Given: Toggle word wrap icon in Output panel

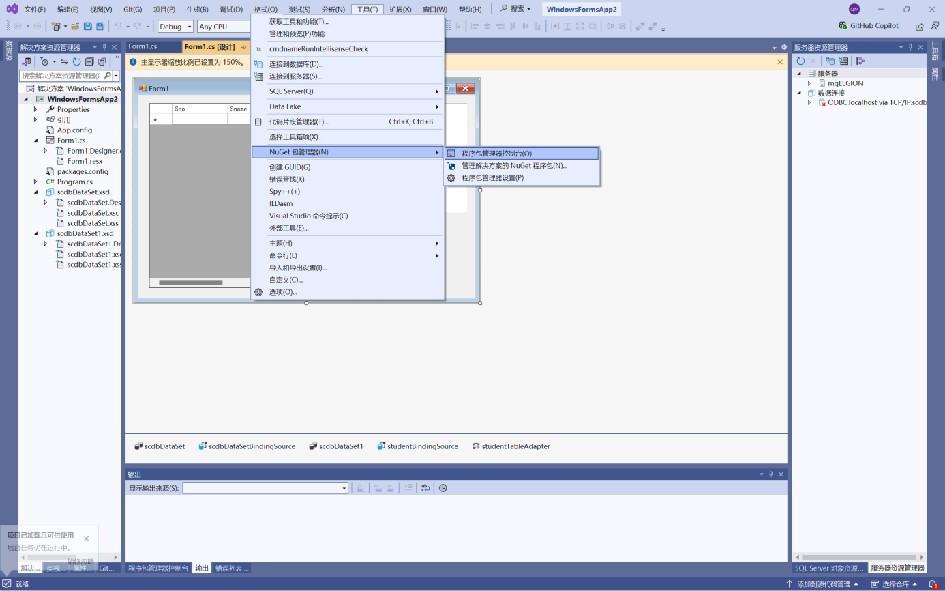Looking at the screenshot, I should (x=425, y=488).
